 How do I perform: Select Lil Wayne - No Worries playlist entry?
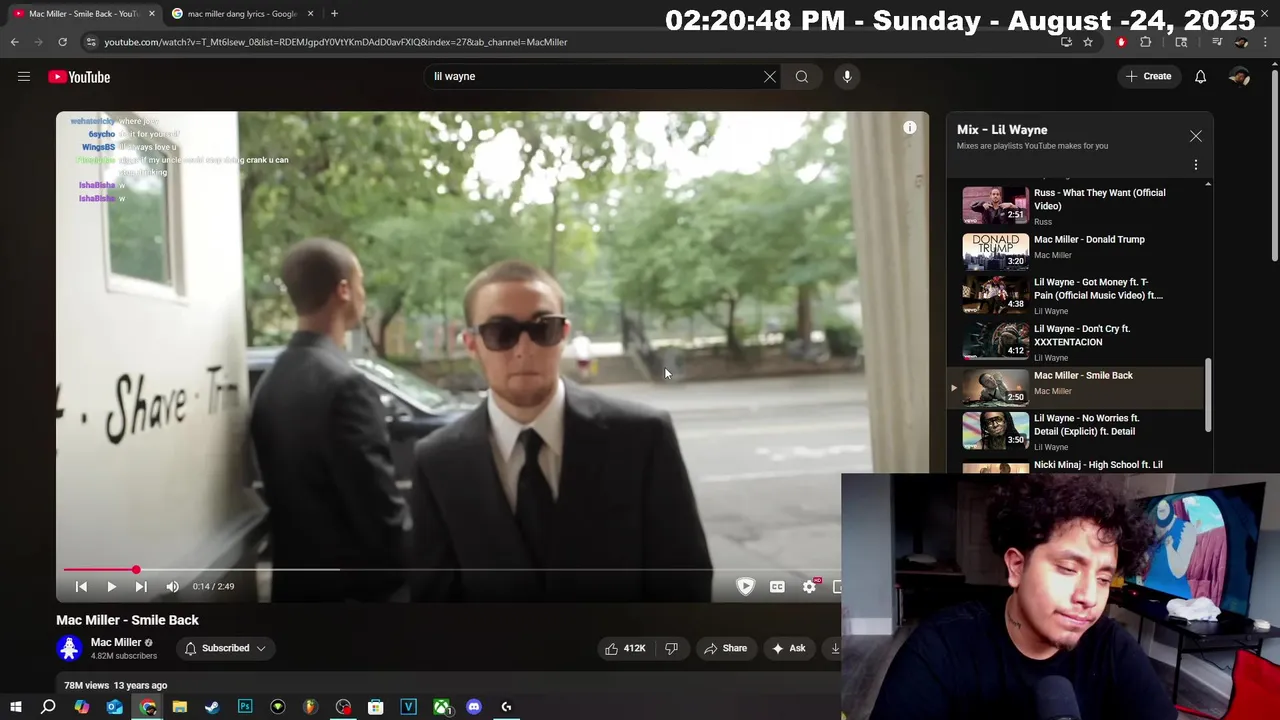coord(1075,430)
